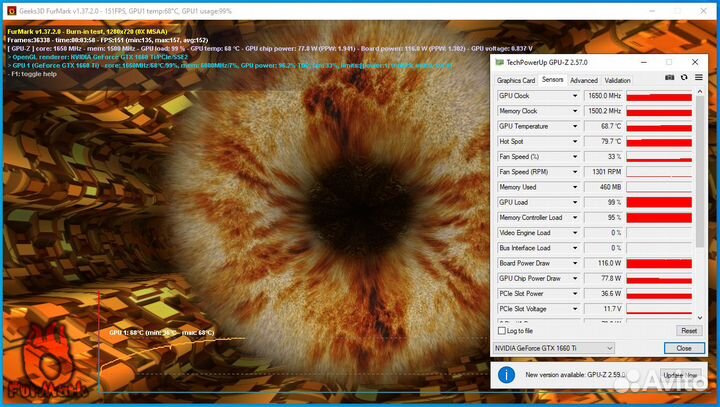Click the Close button in GPU-Z
The width and height of the screenshot is (720, 407).
coord(683,348)
